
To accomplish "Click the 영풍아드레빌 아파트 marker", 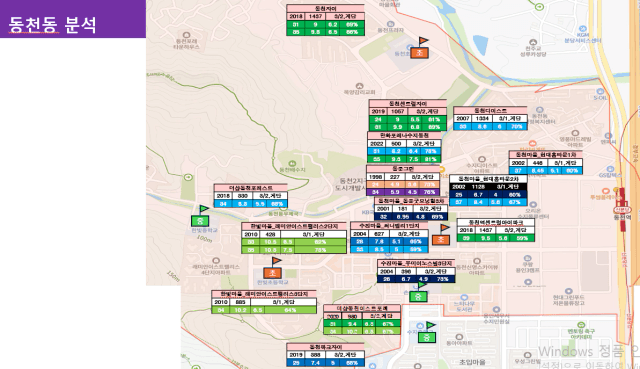I will coord(575,133).
